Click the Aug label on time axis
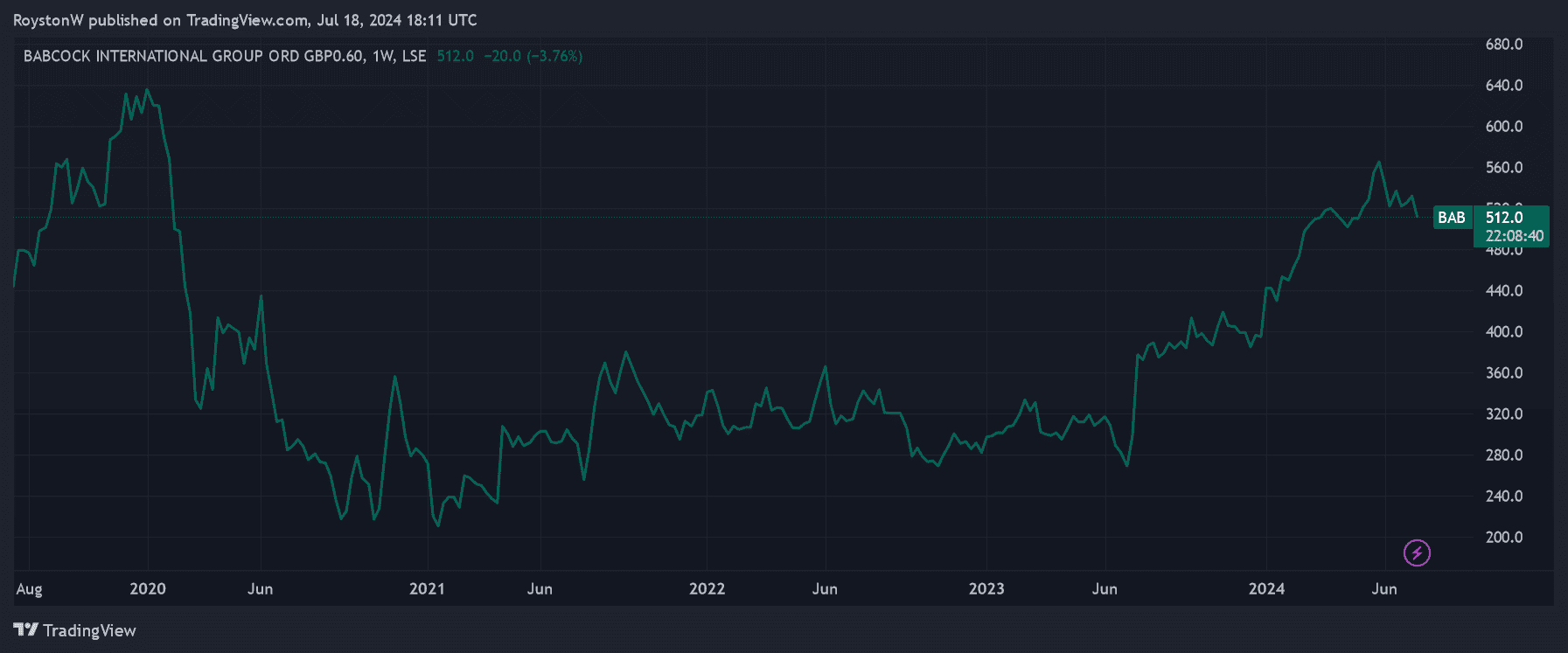 (x=29, y=588)
